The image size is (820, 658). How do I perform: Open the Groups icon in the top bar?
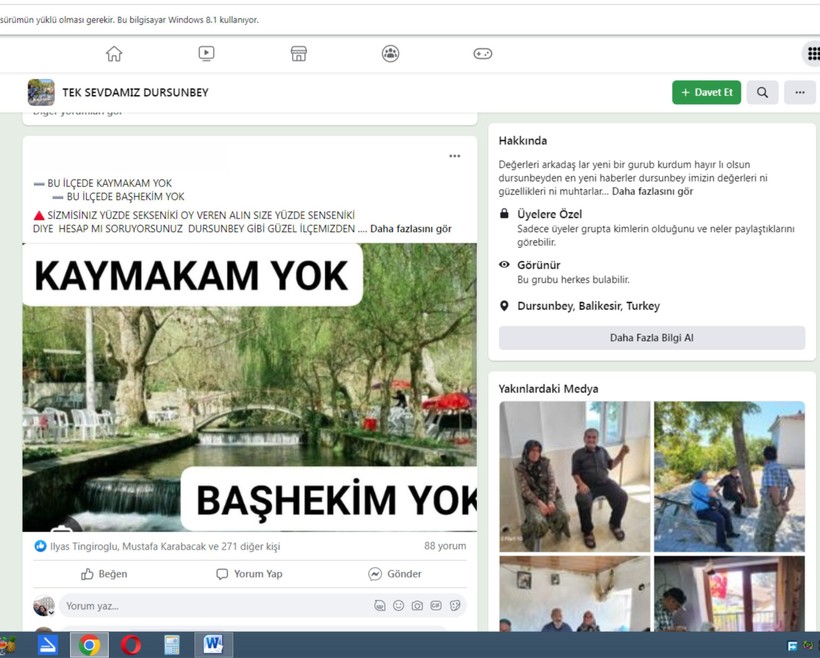[390, 53]
